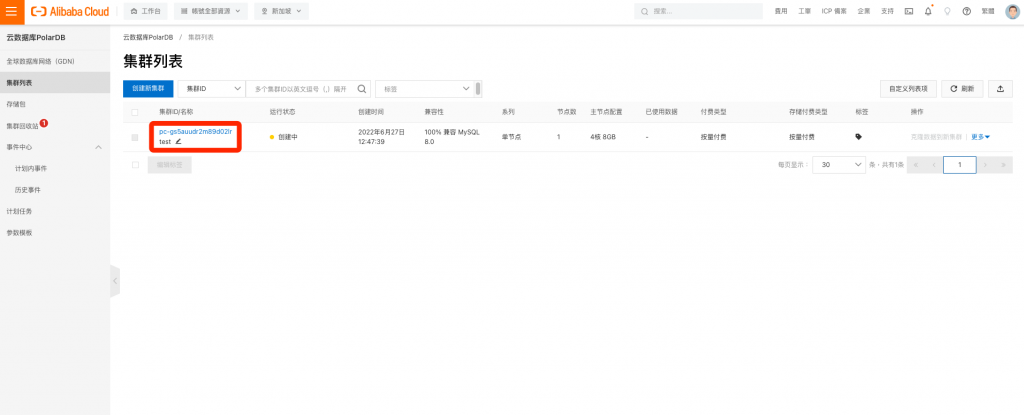Open 历史事件 in the sidebar
This screenshot has width=1024, height=415.
point(27,190)
